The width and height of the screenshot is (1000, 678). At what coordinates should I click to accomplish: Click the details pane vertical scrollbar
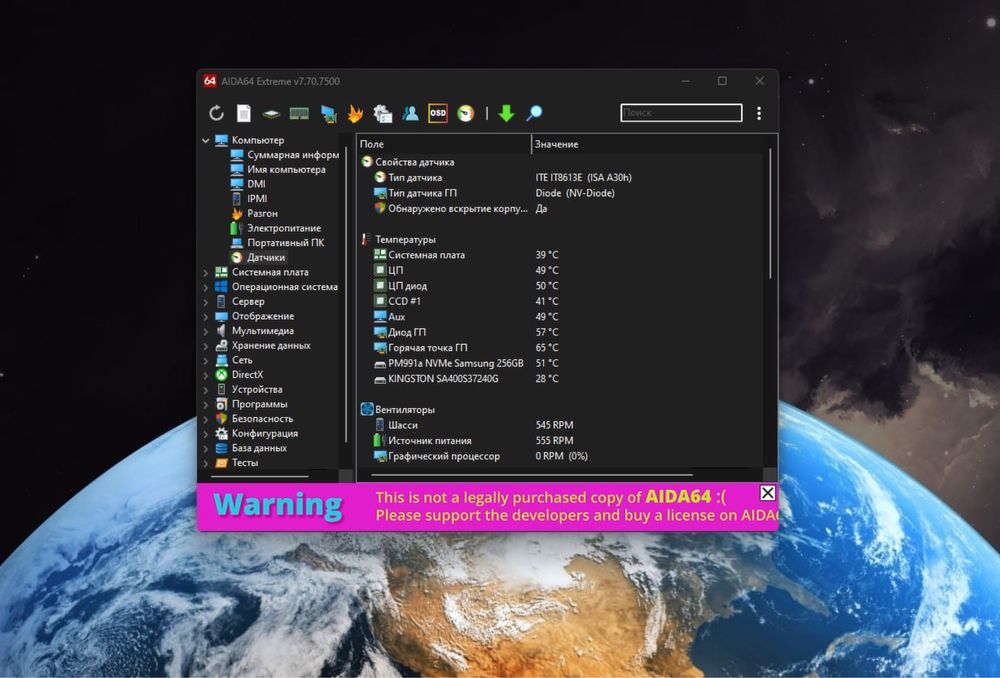click(x=770, y=214)
